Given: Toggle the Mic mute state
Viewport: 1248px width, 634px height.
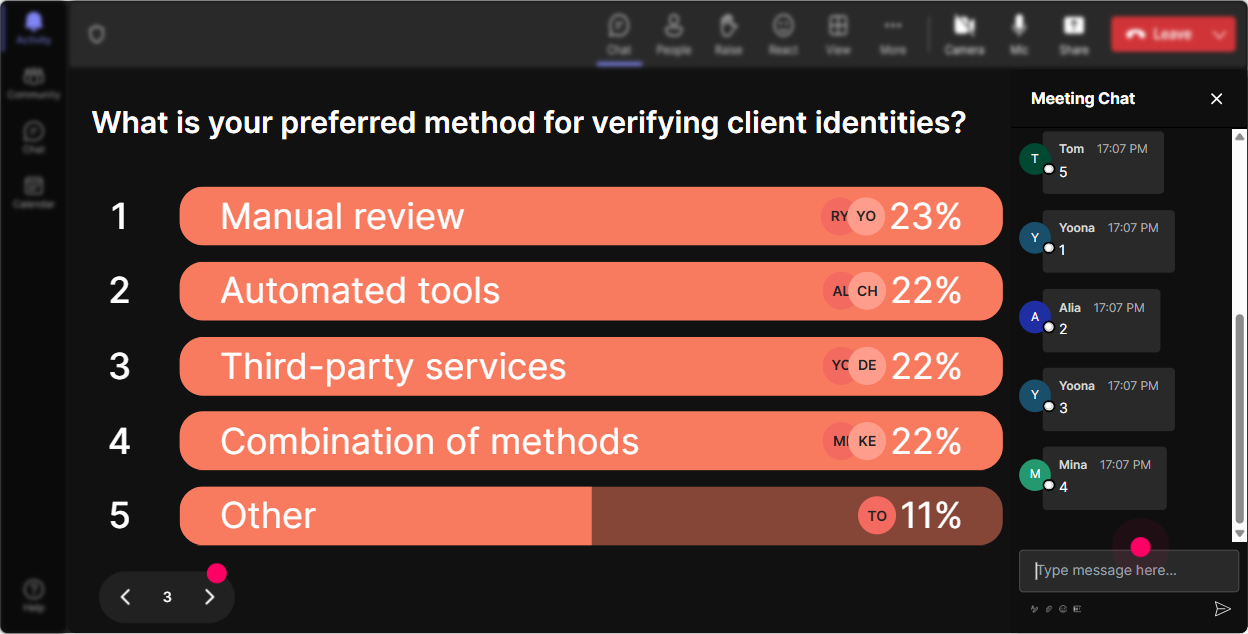Looking at the screenshot, I should pos(1019,34).
